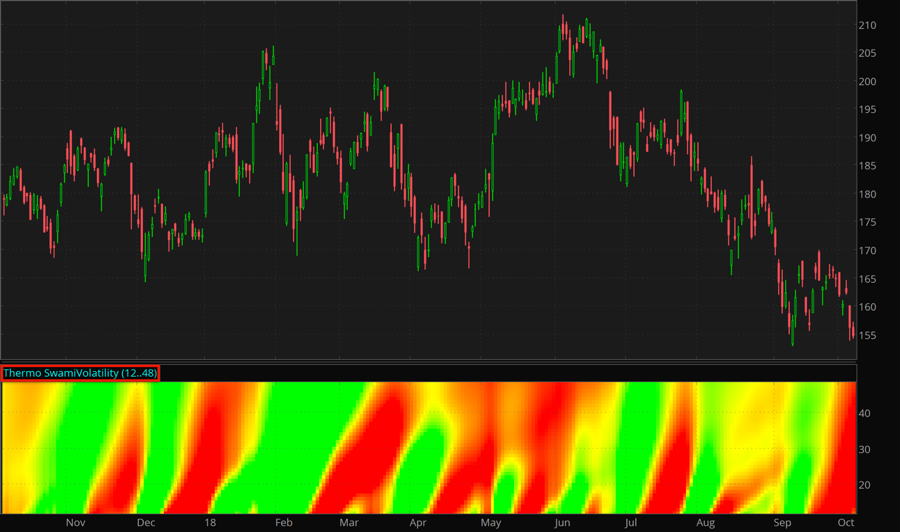Click the Thermo SwamiVolatility (12..48) study label
Screen dimensions: 900x532
point(80,373)
